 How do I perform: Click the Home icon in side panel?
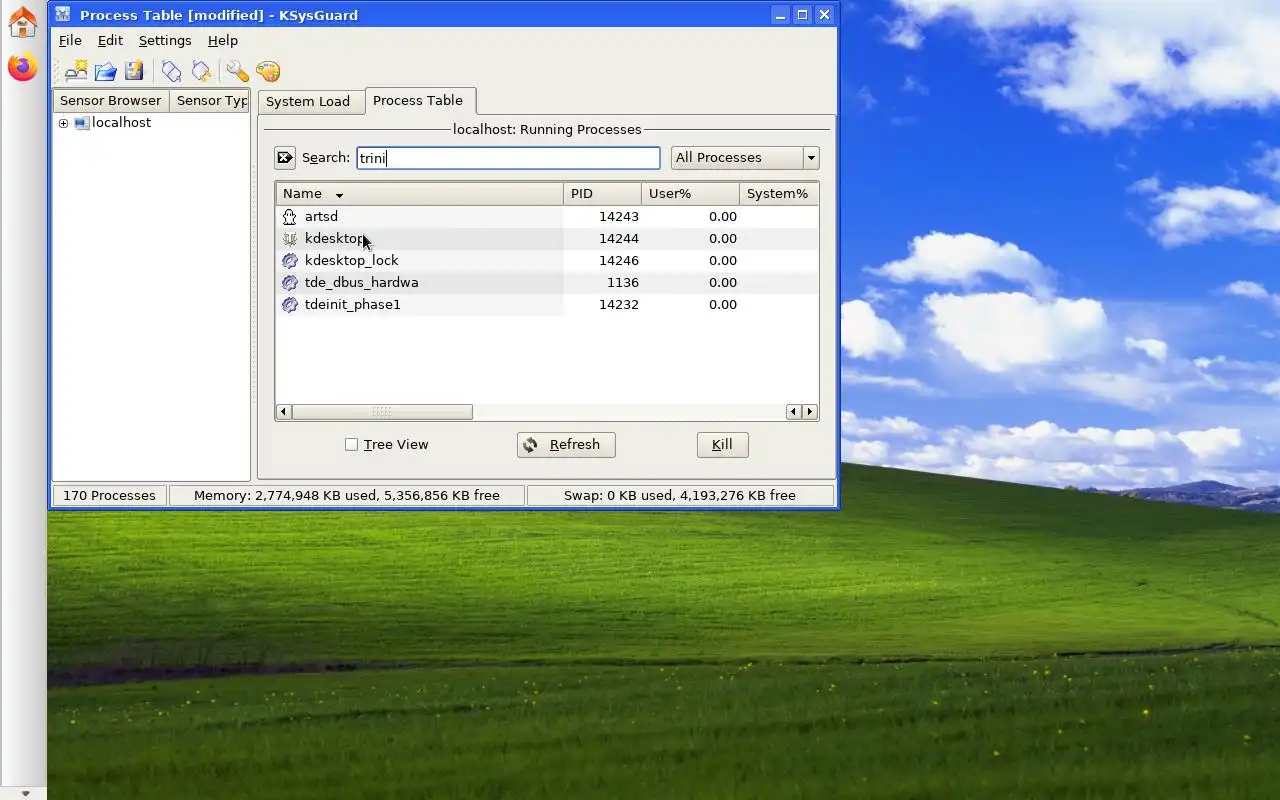click(22, 22)
